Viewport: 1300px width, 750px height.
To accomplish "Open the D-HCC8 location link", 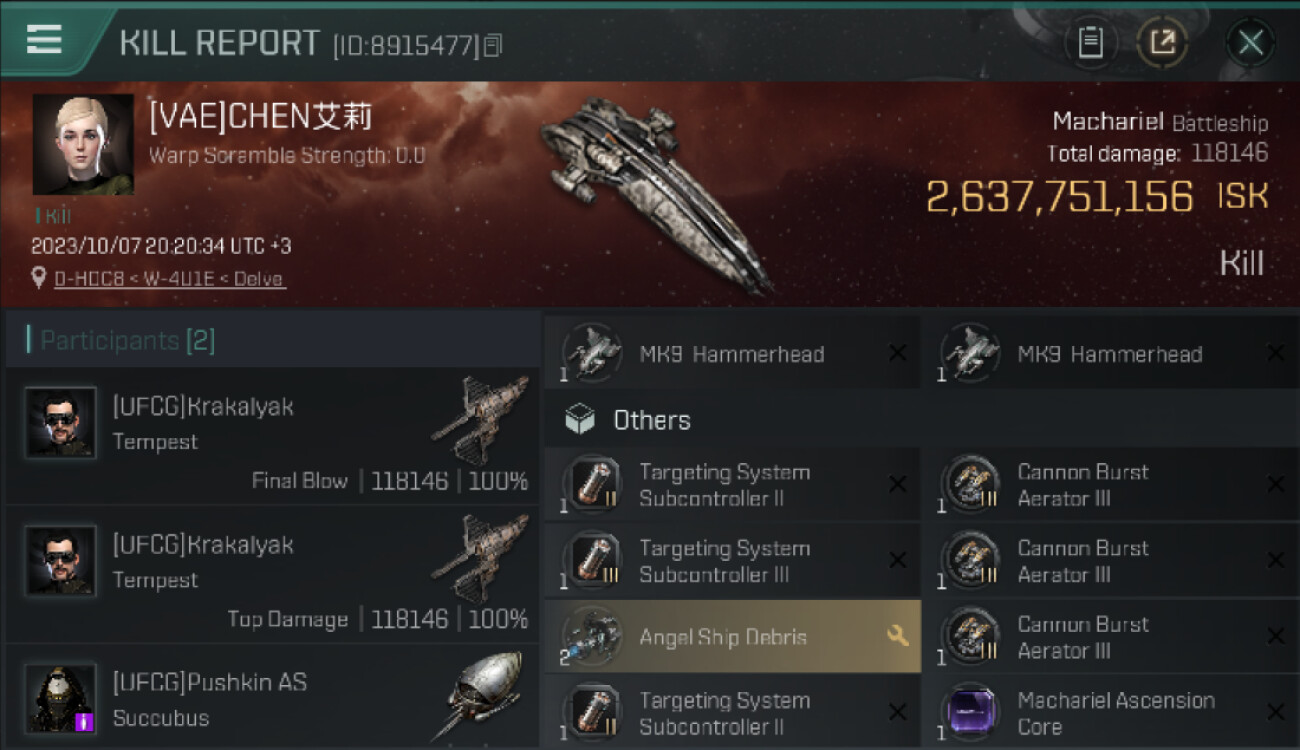I will click(x=170, y=279).
